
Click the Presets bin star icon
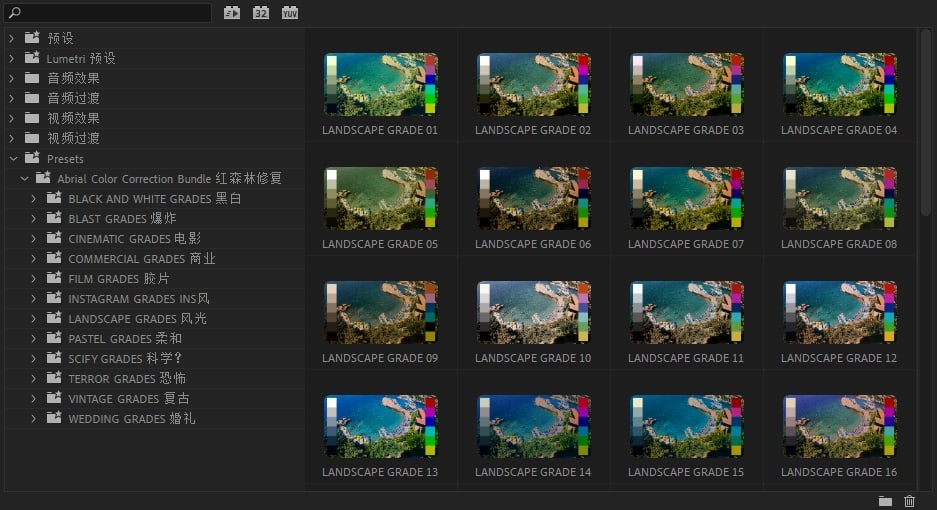(32, 158)
